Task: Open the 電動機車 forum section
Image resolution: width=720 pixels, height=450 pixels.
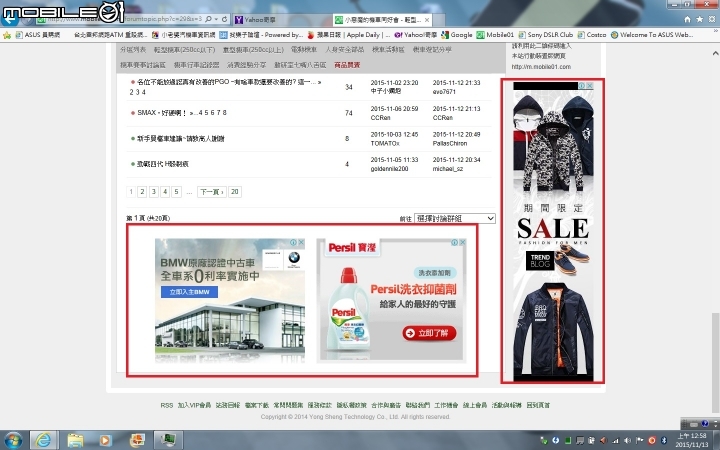Action: (x=304, y=50)
